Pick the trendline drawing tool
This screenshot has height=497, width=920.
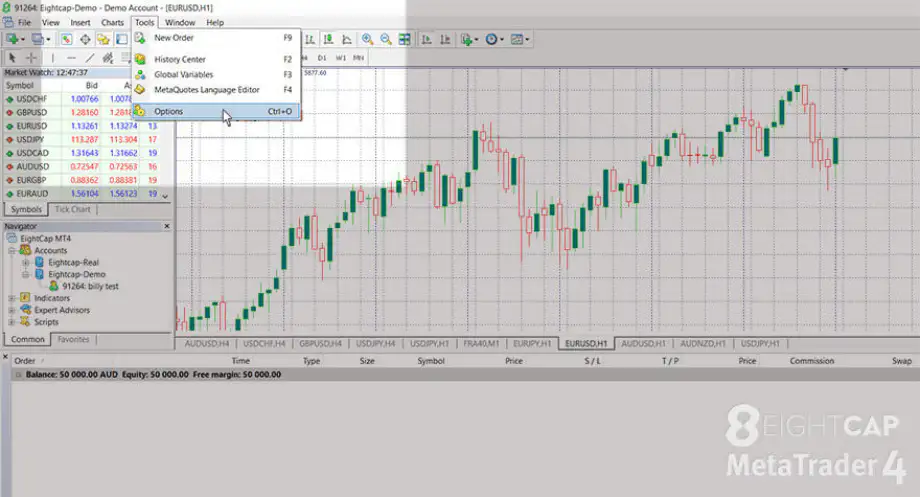[88, 57]
